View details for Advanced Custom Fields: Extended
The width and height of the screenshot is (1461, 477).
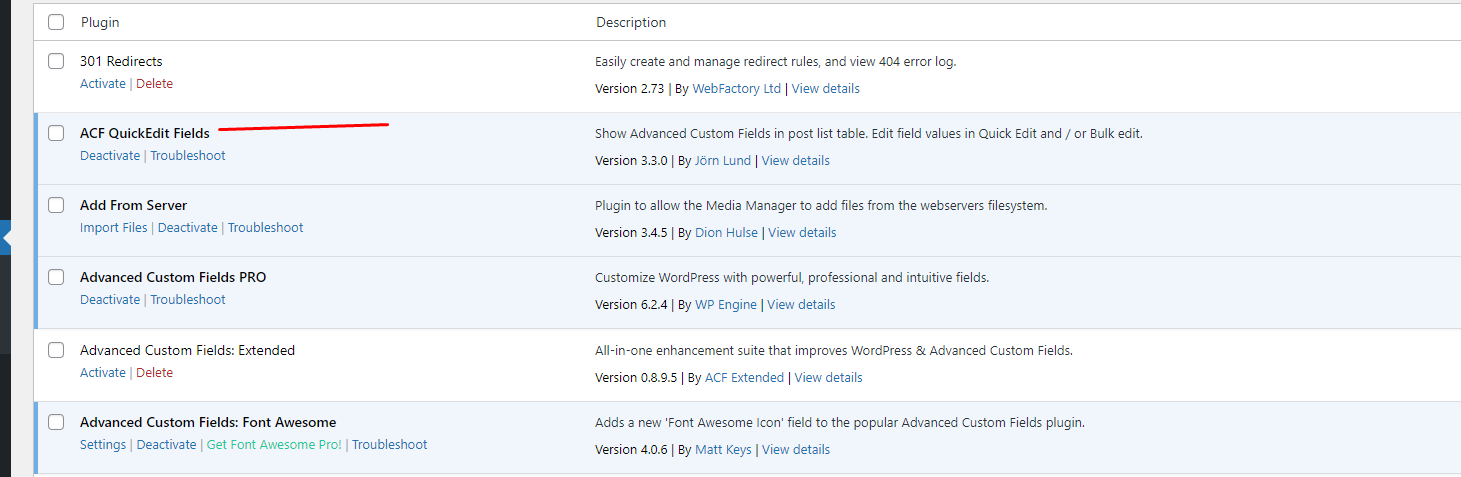pyautogui.click(x=829, y=378)
